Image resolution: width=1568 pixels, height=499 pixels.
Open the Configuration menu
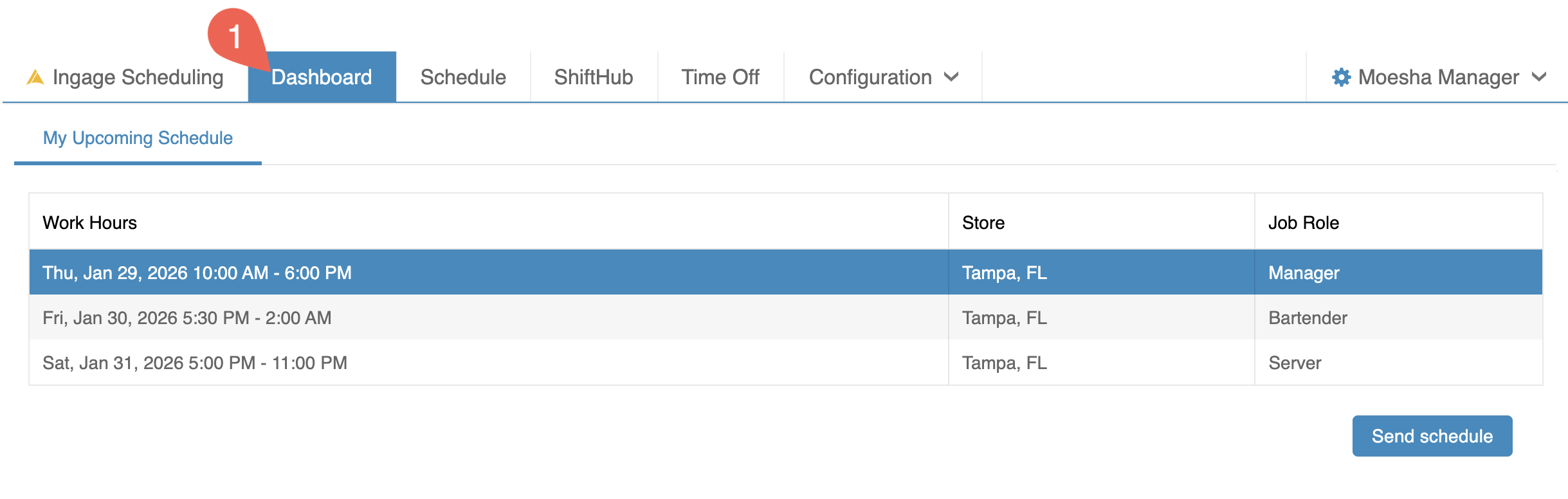[870, 77]
